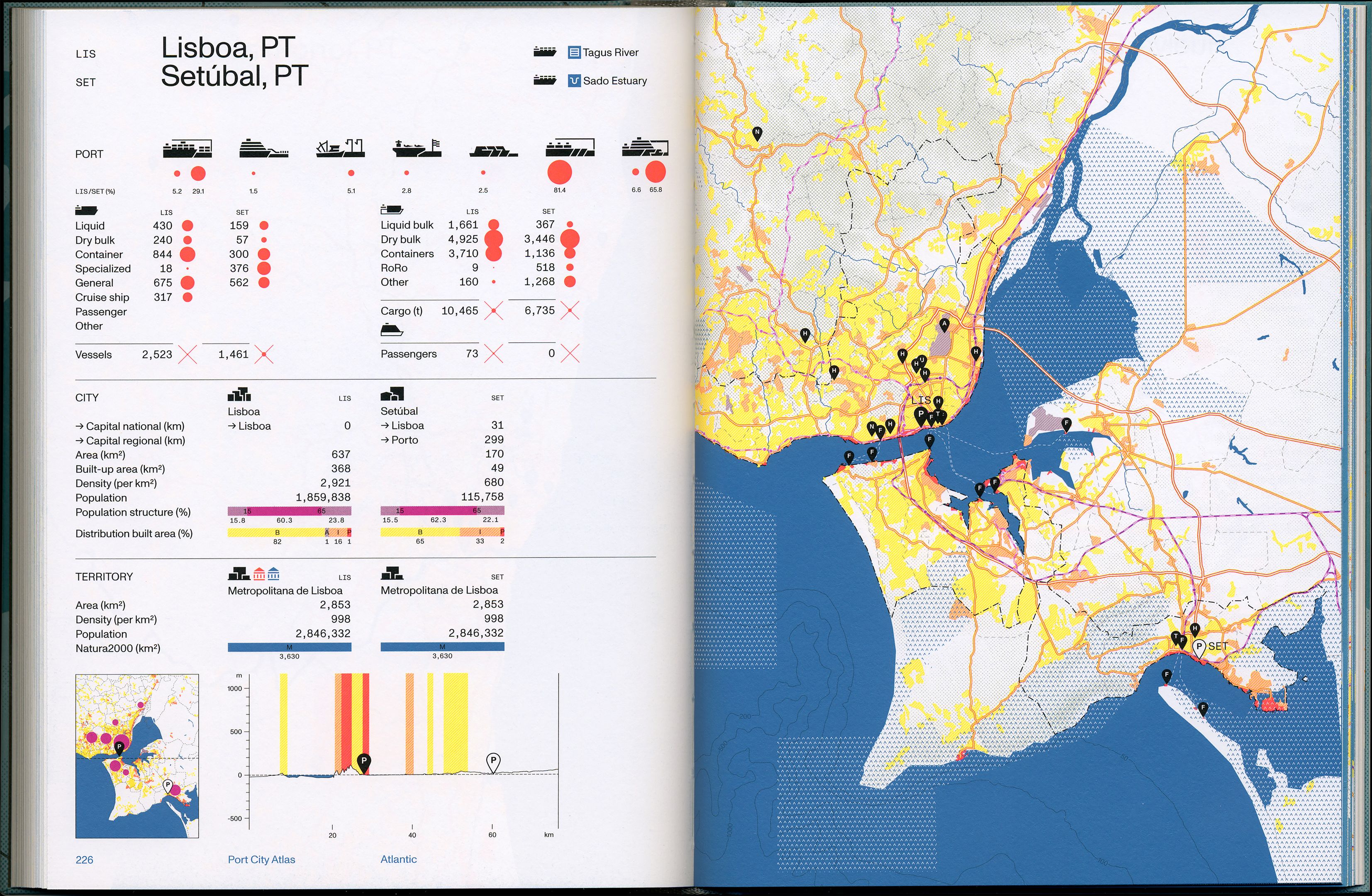Open the small overview map thumbnail
1372x896 pixels.
137,755
